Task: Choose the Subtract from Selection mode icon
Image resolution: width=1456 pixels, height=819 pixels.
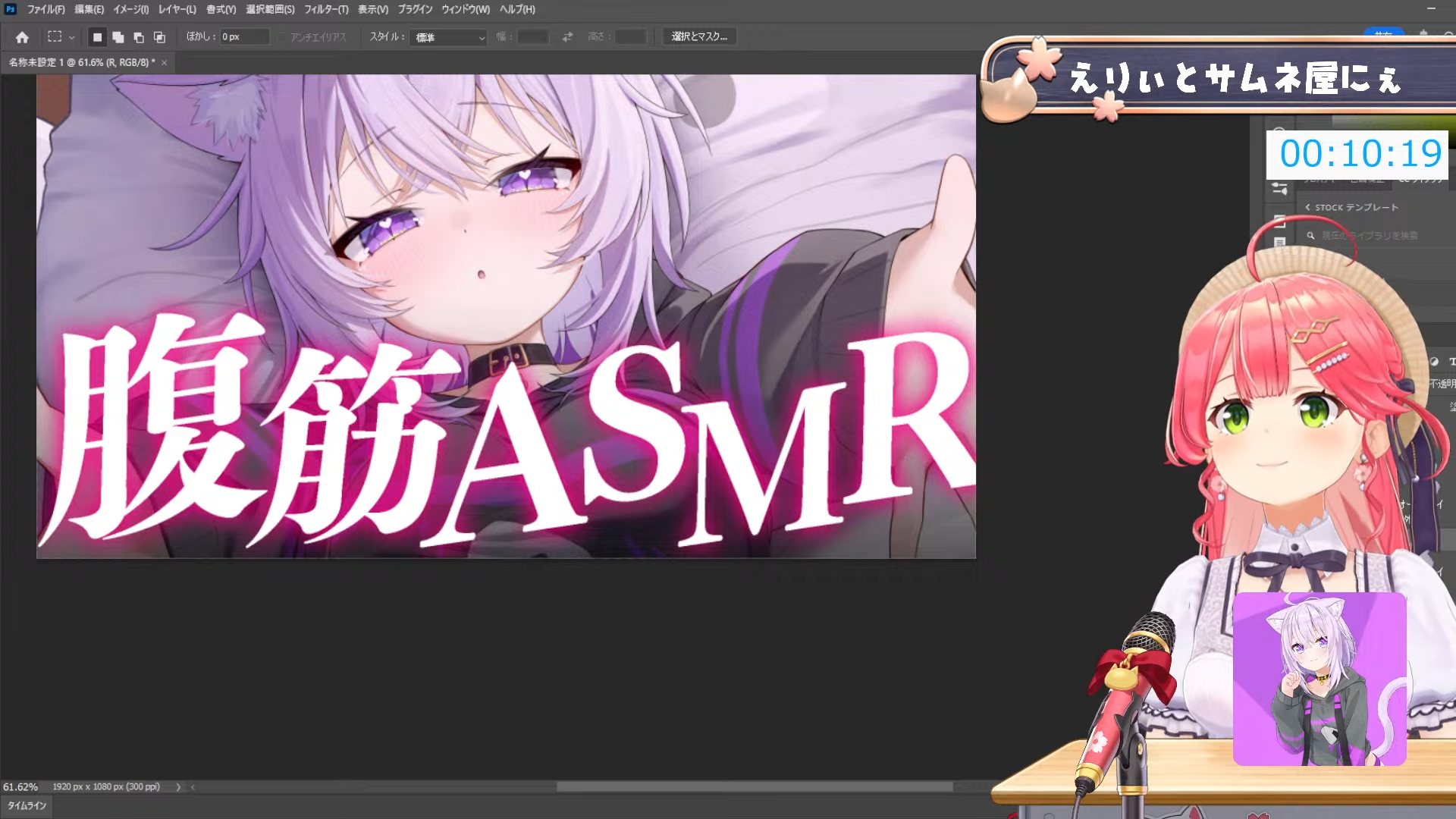Action: tap(138, 37)
